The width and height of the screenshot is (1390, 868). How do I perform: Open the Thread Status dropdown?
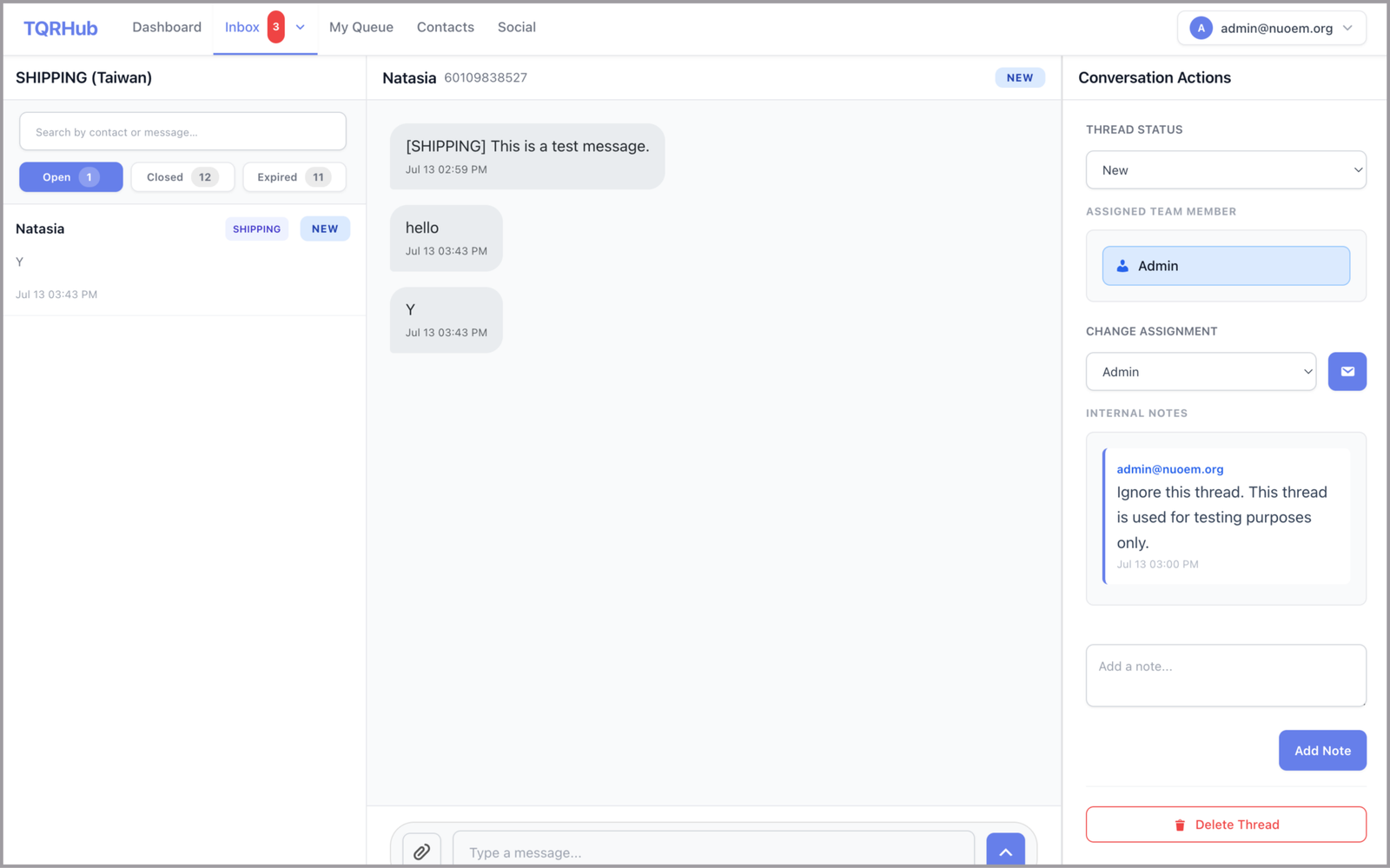[1226, 170]
